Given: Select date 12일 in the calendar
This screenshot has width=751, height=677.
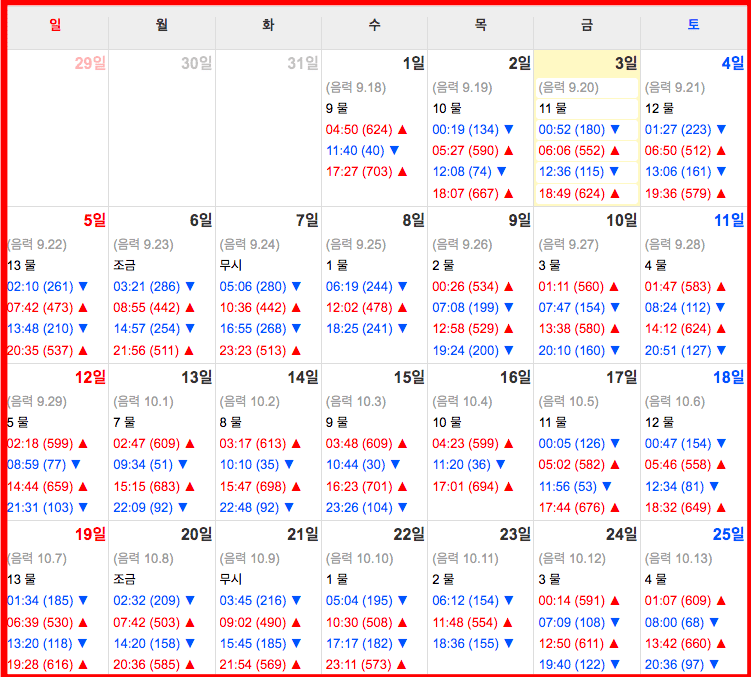Looking at the screenshot, I should (90, 377).
